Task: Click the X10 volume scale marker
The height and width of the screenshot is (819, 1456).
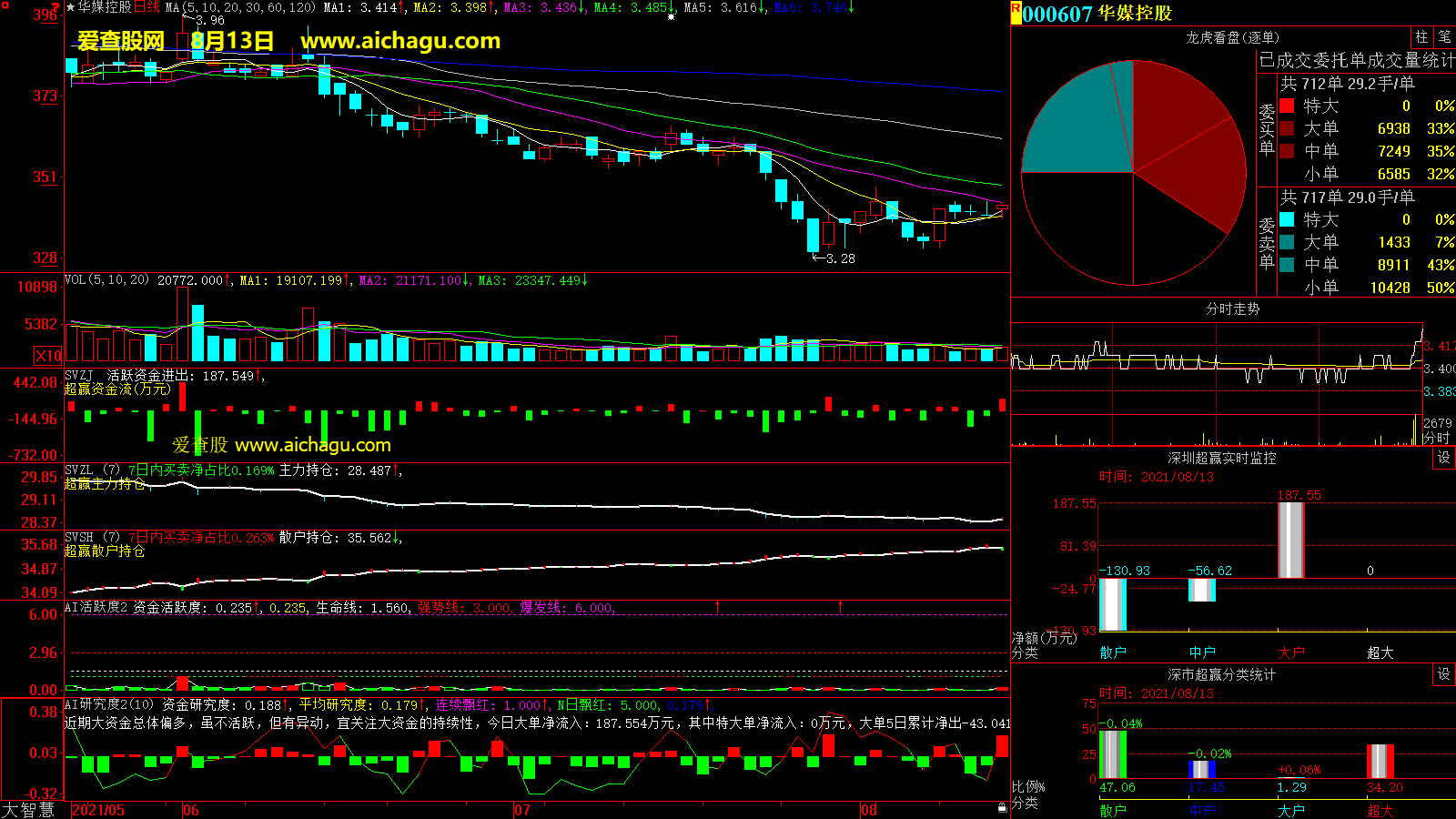Action: pyautogui.click(x=48, y=356)
